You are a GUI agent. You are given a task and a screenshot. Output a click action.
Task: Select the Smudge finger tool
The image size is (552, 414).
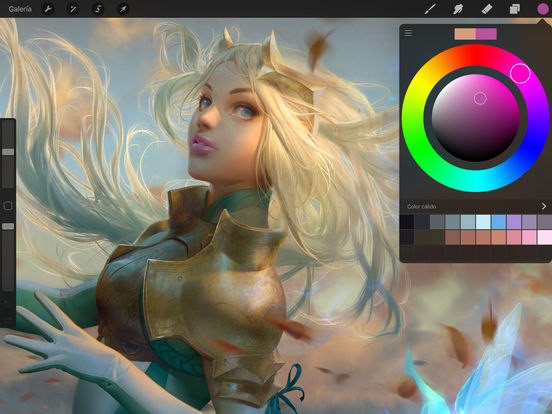click(x=458, y=9)
